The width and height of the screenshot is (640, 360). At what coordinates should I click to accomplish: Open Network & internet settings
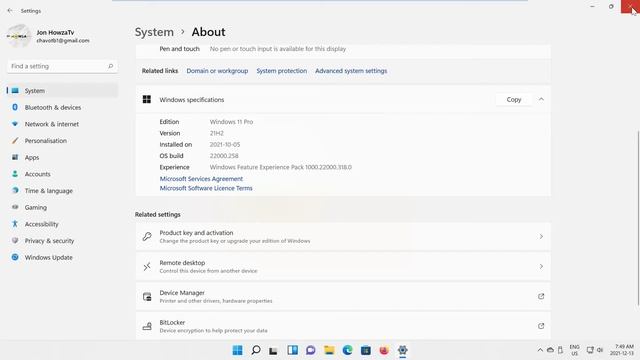[62, 124]
